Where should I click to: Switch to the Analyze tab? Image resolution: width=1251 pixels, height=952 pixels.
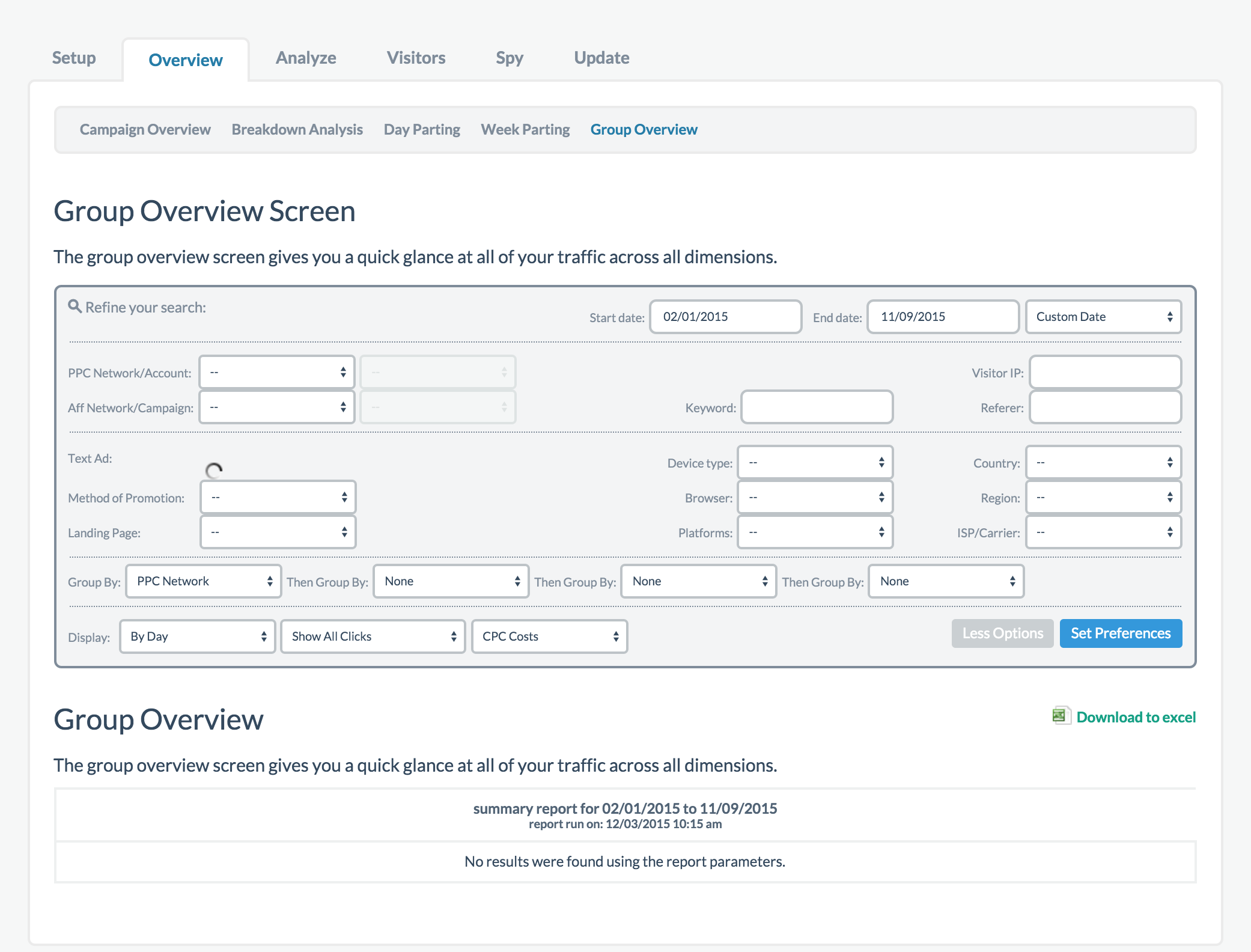pos(306,58)
